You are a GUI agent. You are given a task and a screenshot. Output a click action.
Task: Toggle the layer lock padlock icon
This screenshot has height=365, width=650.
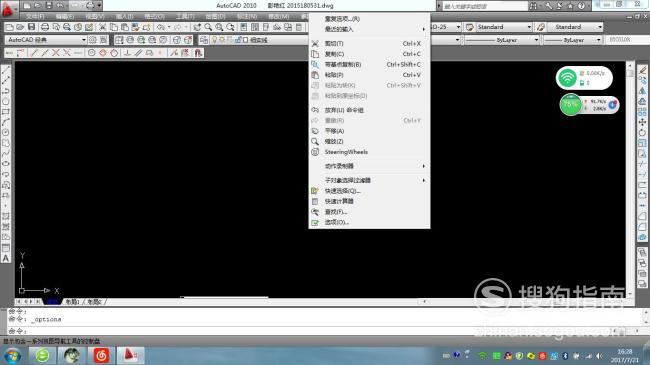(238, 40)
